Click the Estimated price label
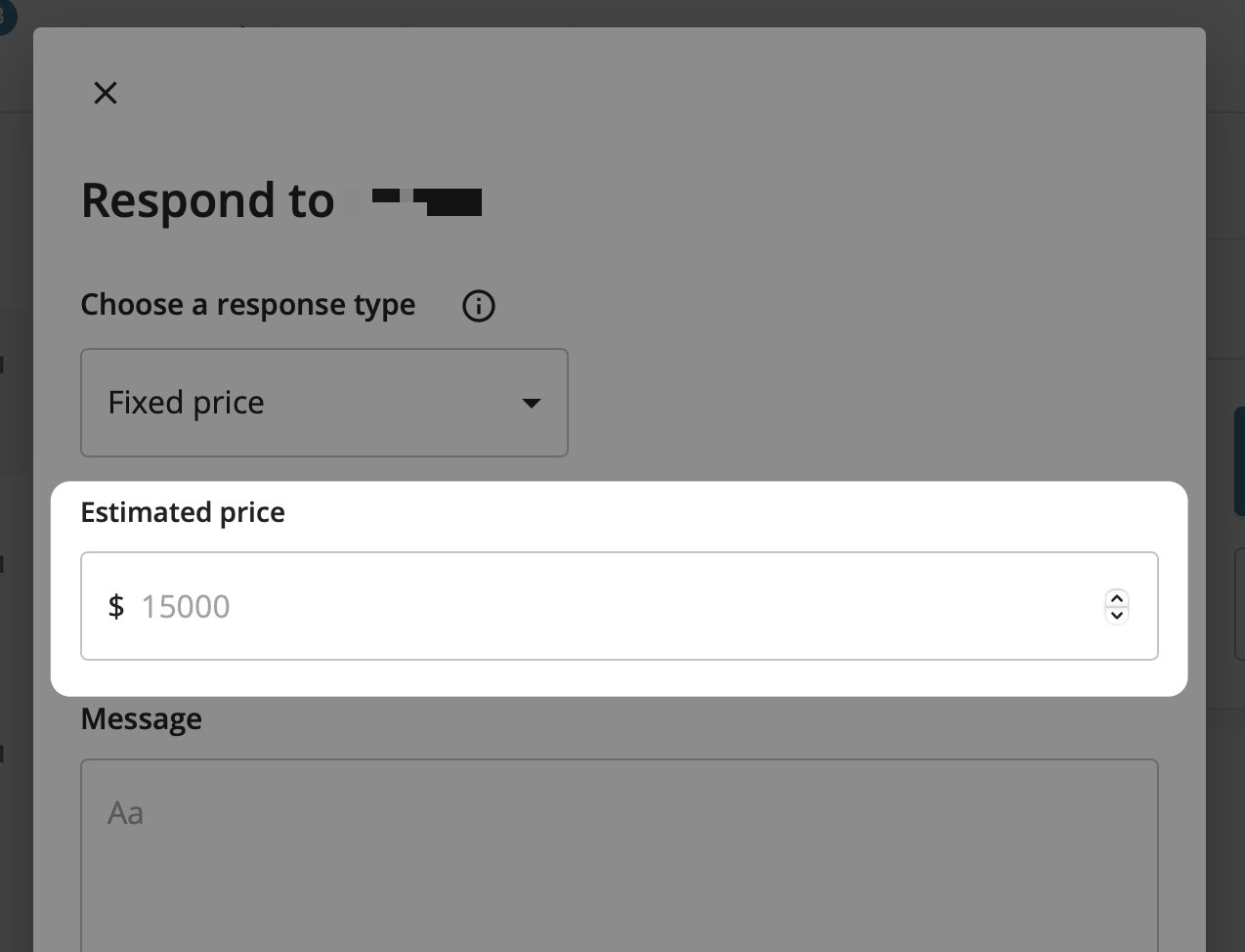 pos(183,512)
